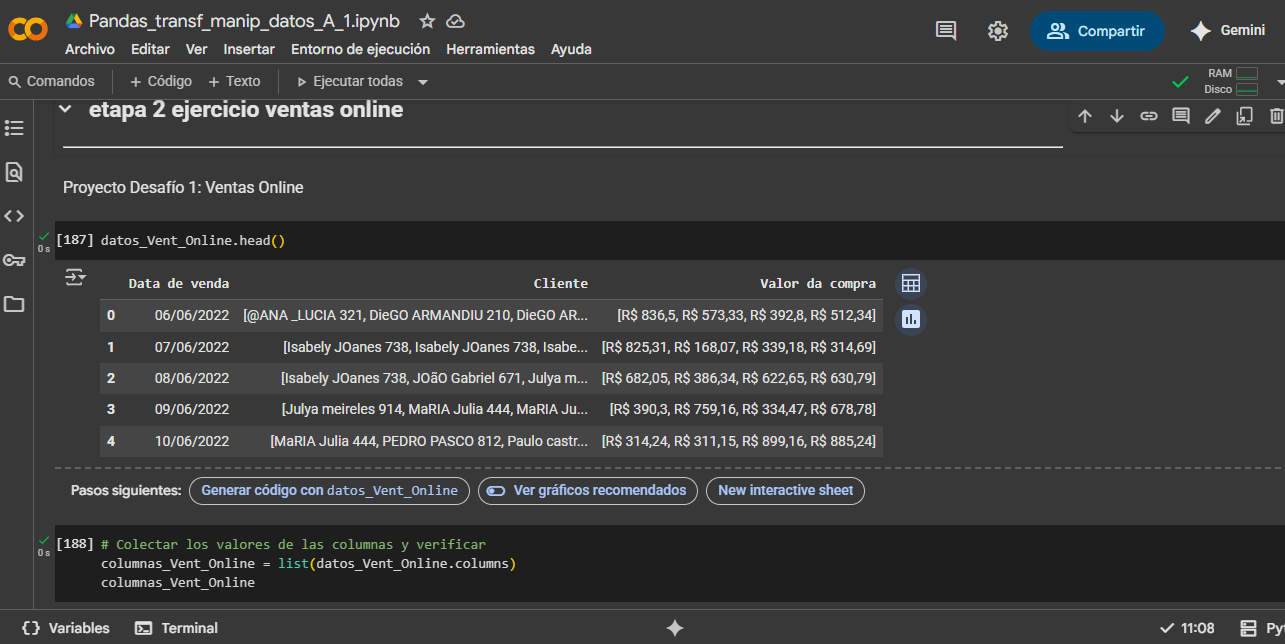Star the notebook Pandas_transf_manip_datos_A_1.ipynb
The image size is (1285, 644).
[x=427, y=21]
